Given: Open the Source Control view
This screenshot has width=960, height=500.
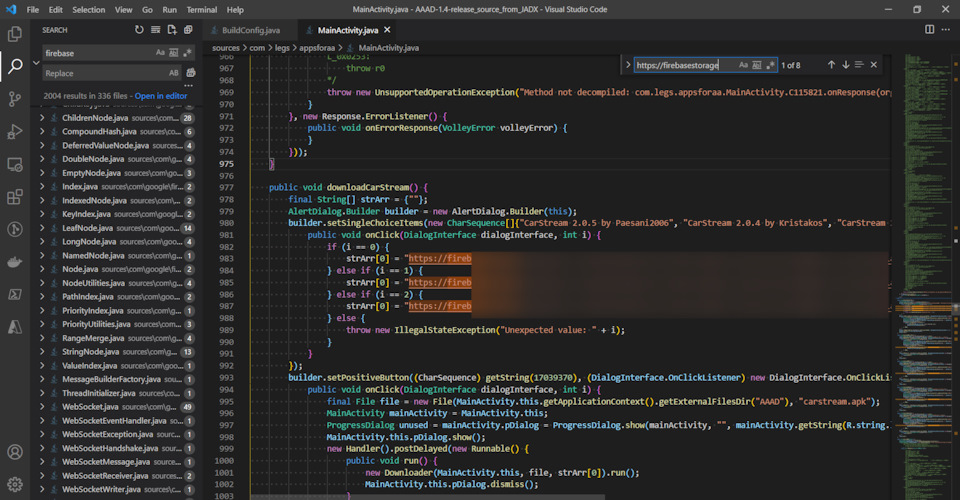Looking at the screenshot, I should tap(15, 99).
